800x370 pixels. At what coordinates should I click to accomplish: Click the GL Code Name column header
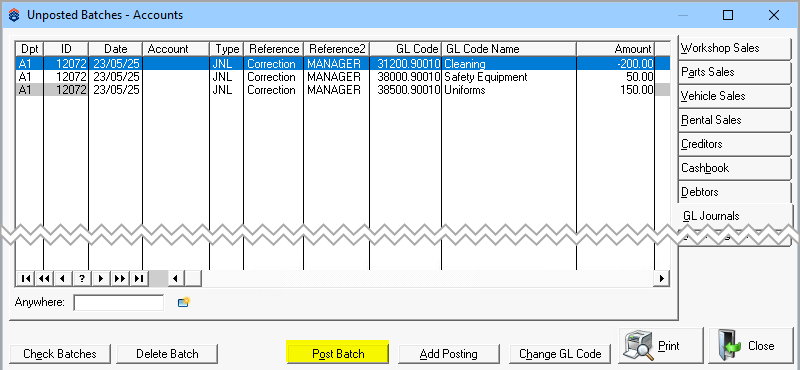pyautogui.click(x=509, y=49)
